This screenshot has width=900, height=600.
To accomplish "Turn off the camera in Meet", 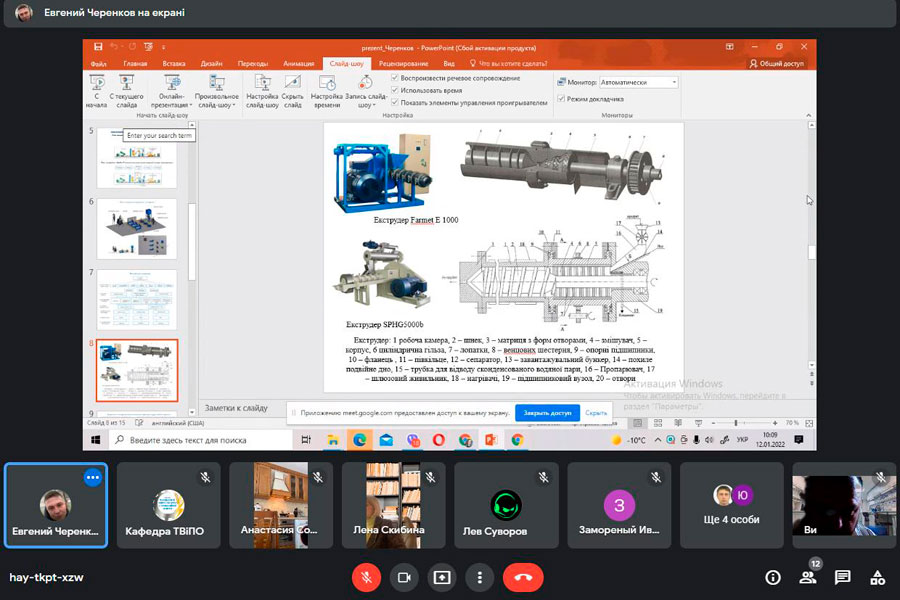I will [405, 577].
